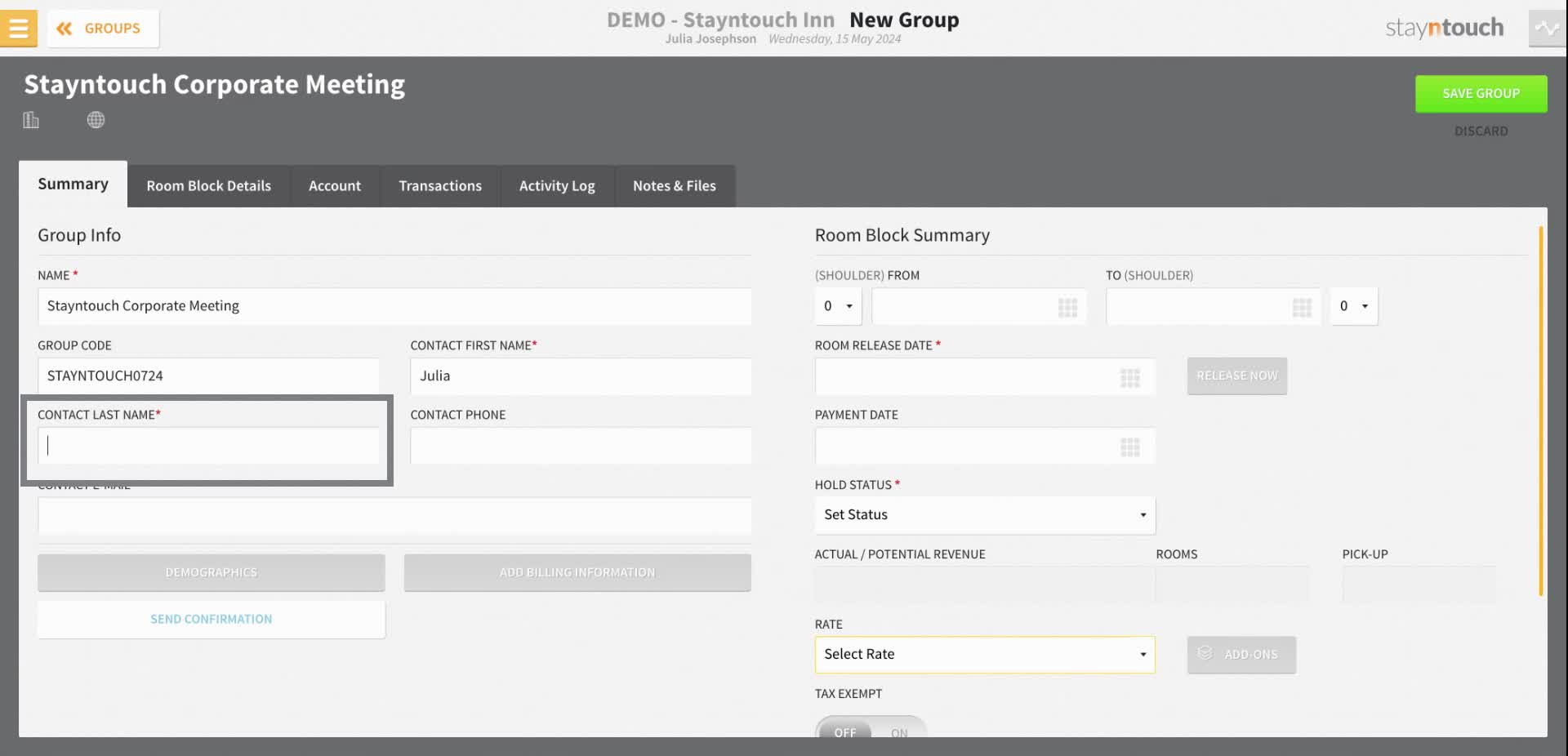
Task: Open Room Release Date calendar picker
Action: coord(1129,377)
